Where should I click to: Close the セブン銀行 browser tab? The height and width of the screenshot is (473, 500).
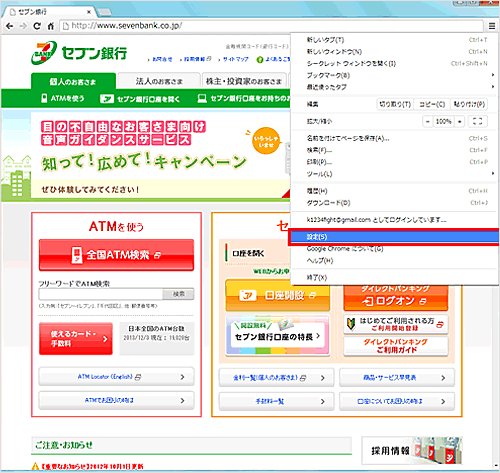coord(89,12)
